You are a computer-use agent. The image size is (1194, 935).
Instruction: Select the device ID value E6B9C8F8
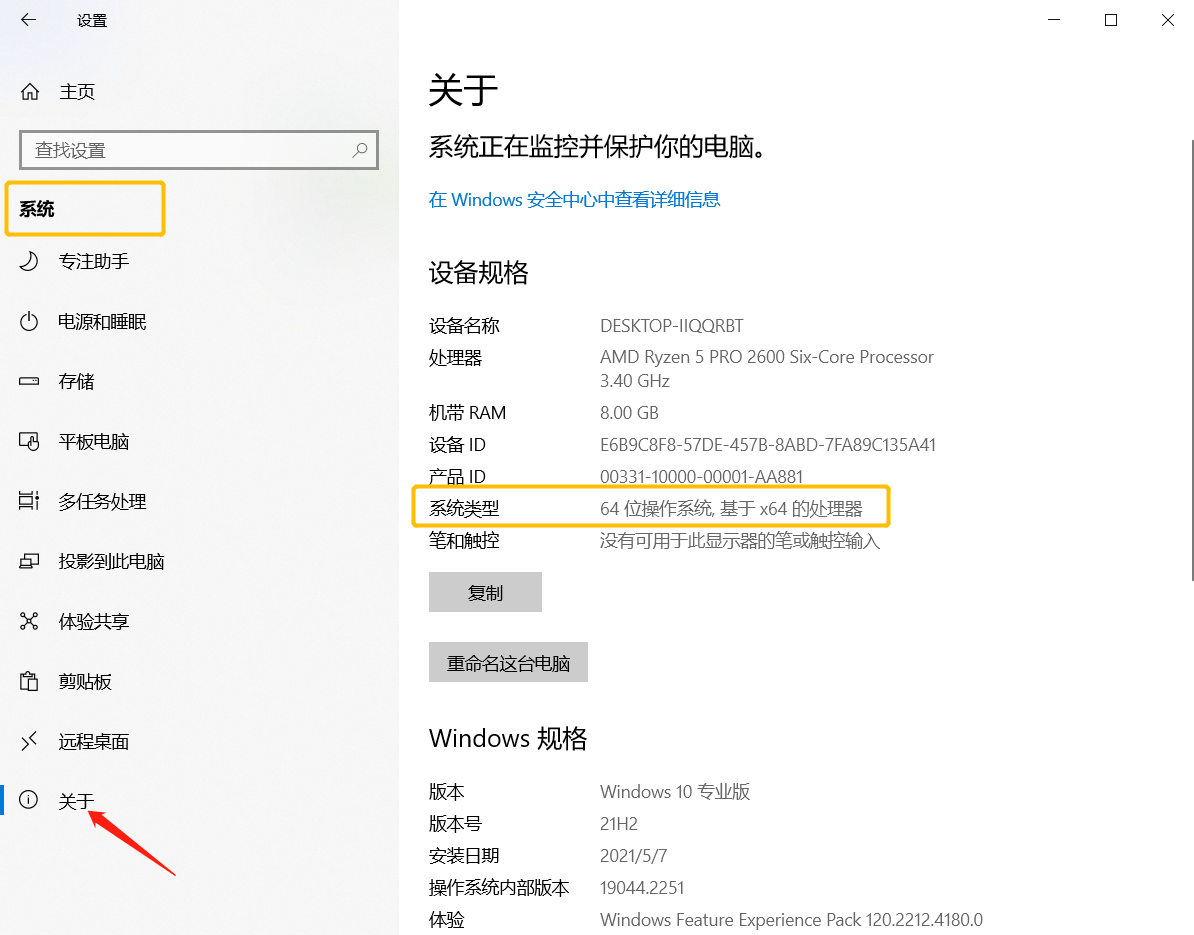(768, 445)
